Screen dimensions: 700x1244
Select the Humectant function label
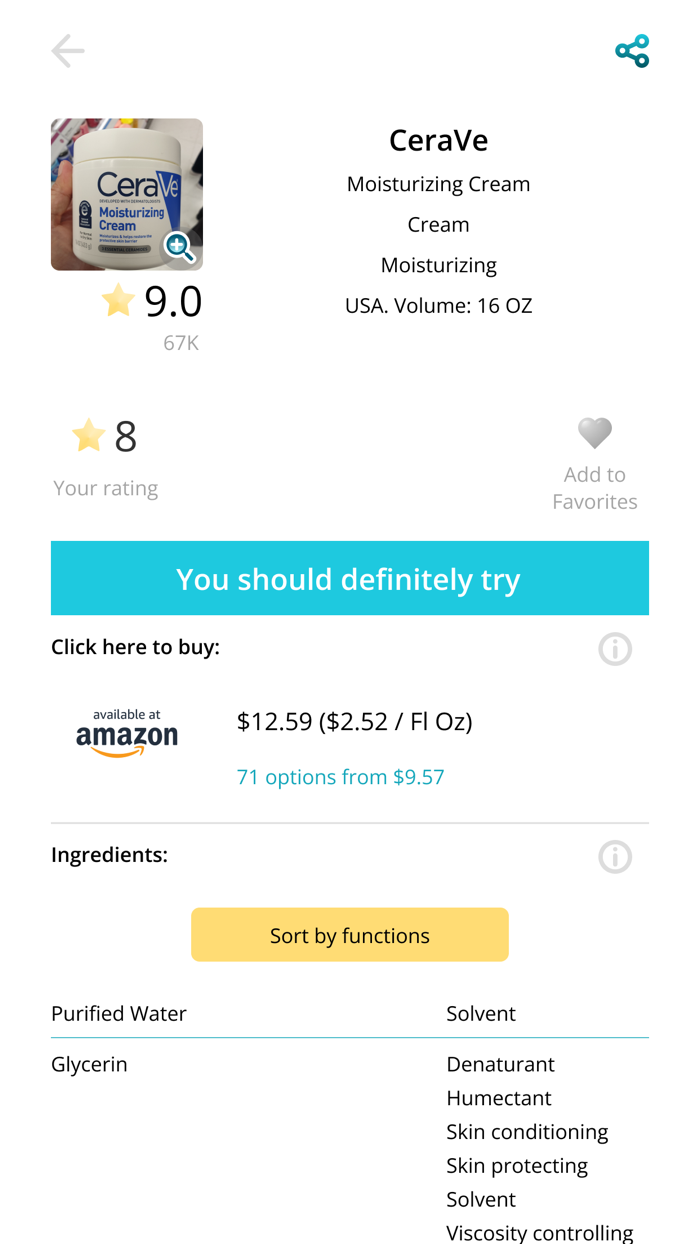[x=498, y=1098]
